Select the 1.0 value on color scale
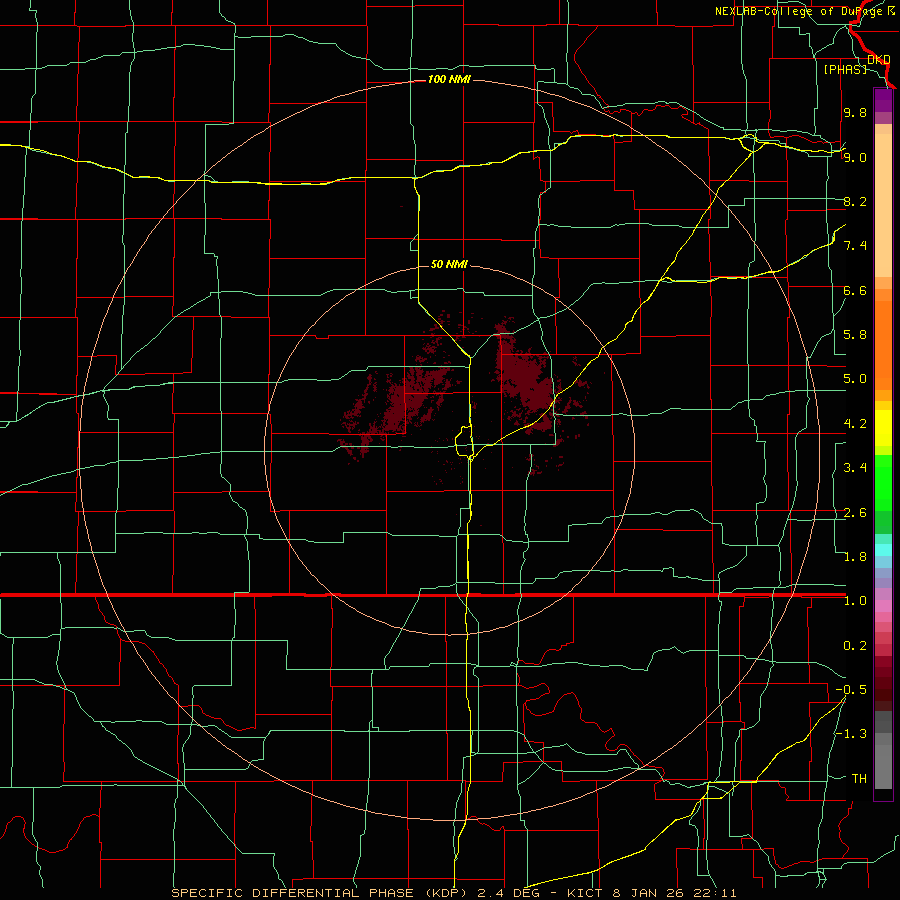 coord(855,601)
